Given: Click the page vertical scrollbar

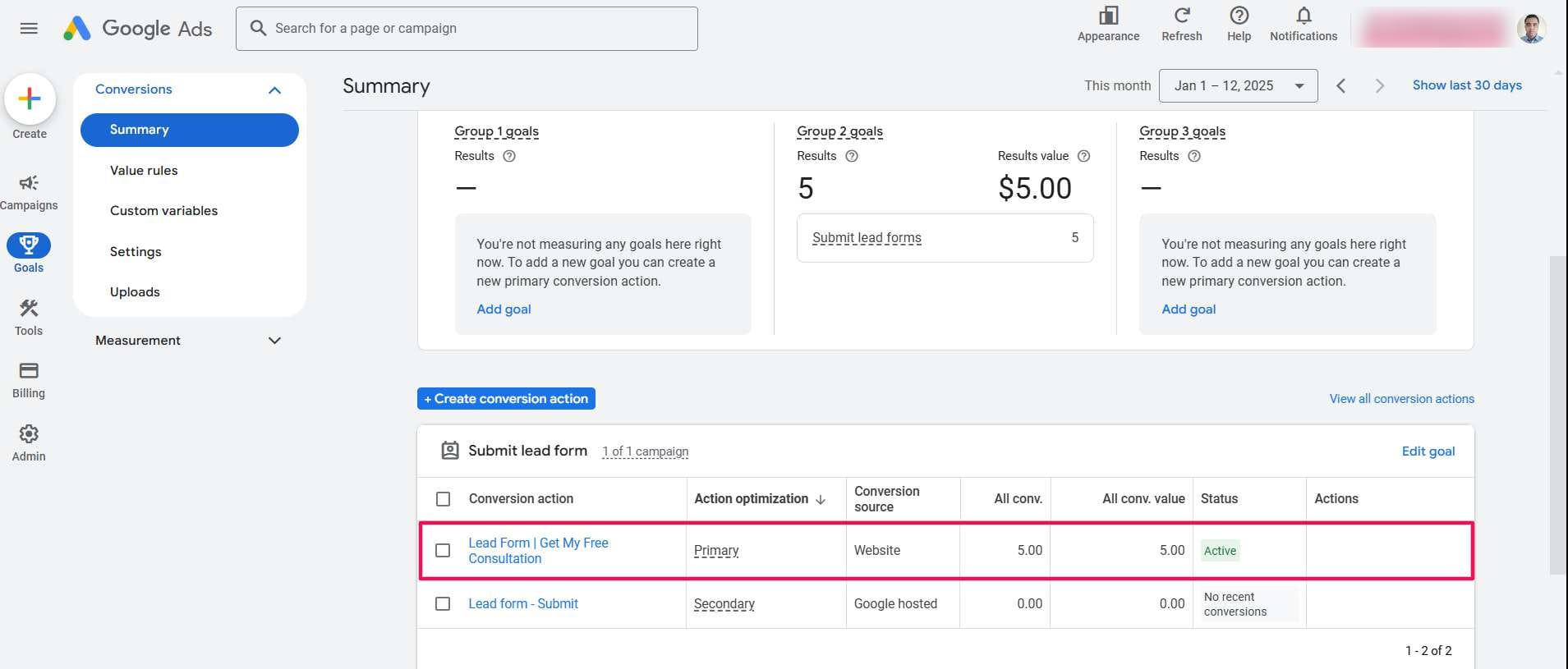Looking at the screenshot, I should tap(1557, 415).
